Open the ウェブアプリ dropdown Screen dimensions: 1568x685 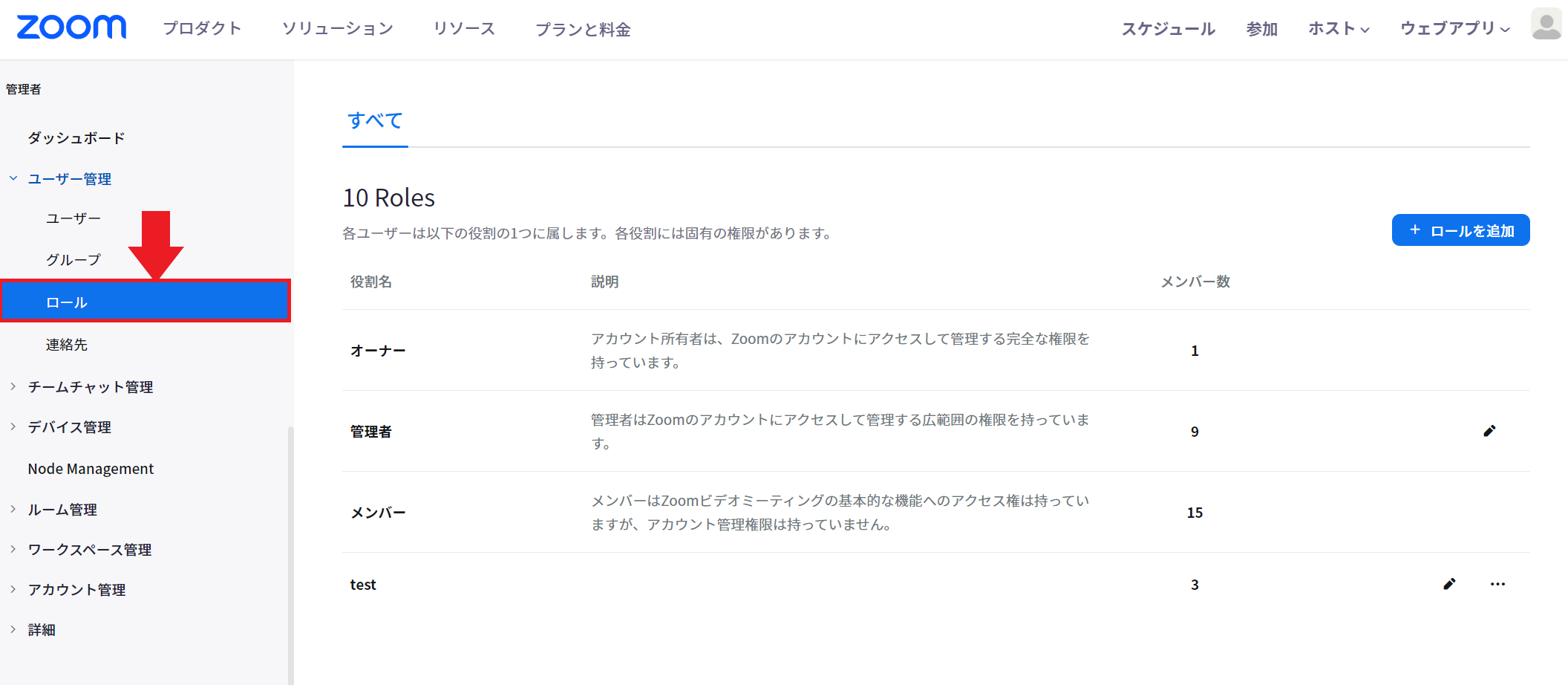[1455, 28]
